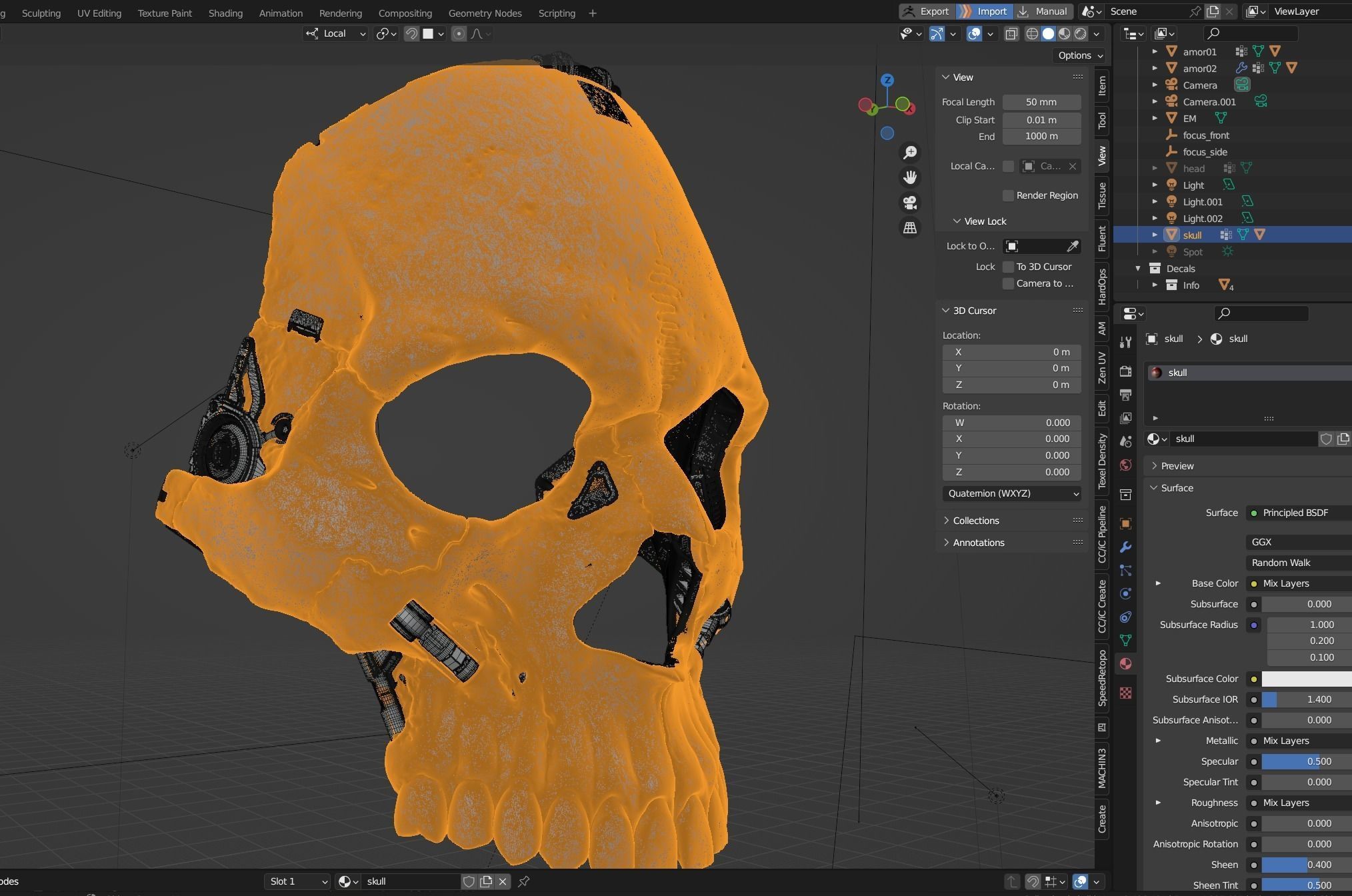The image size is (1352, 896).
Task: Enable Render Region checkbox
Action: click(x=1008, y=195)
